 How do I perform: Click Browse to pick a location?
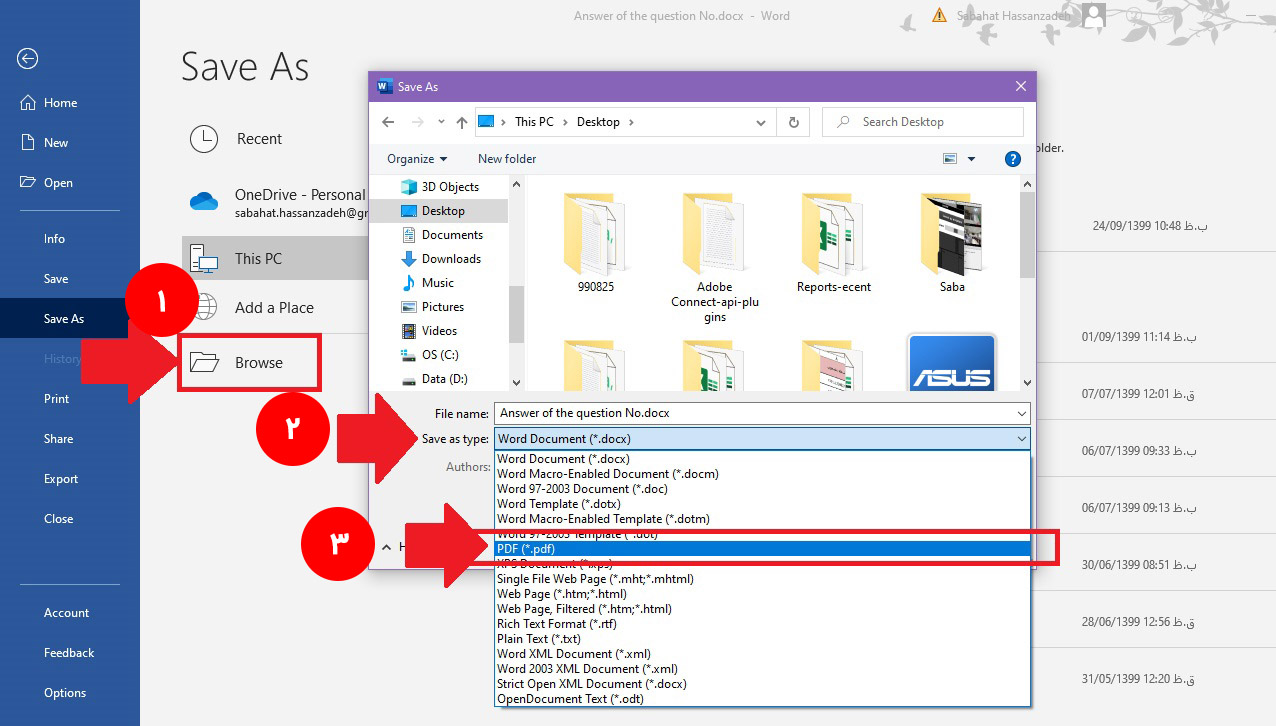coord(258,363)
